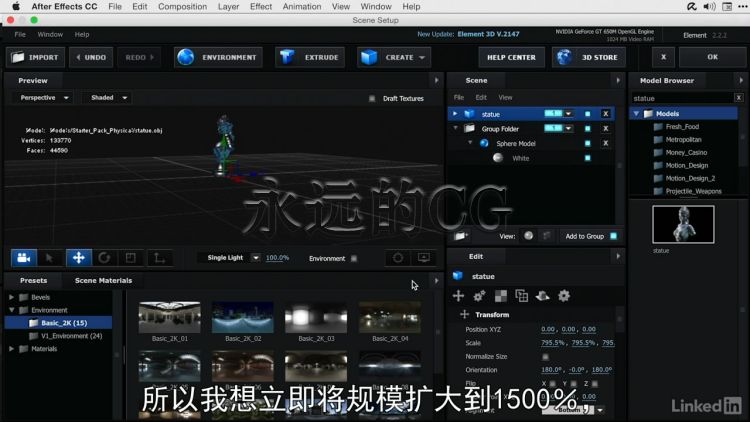Toggle visibility square of statue row
The width and height of the screenshot is (750, 422).
coord(587,114)
